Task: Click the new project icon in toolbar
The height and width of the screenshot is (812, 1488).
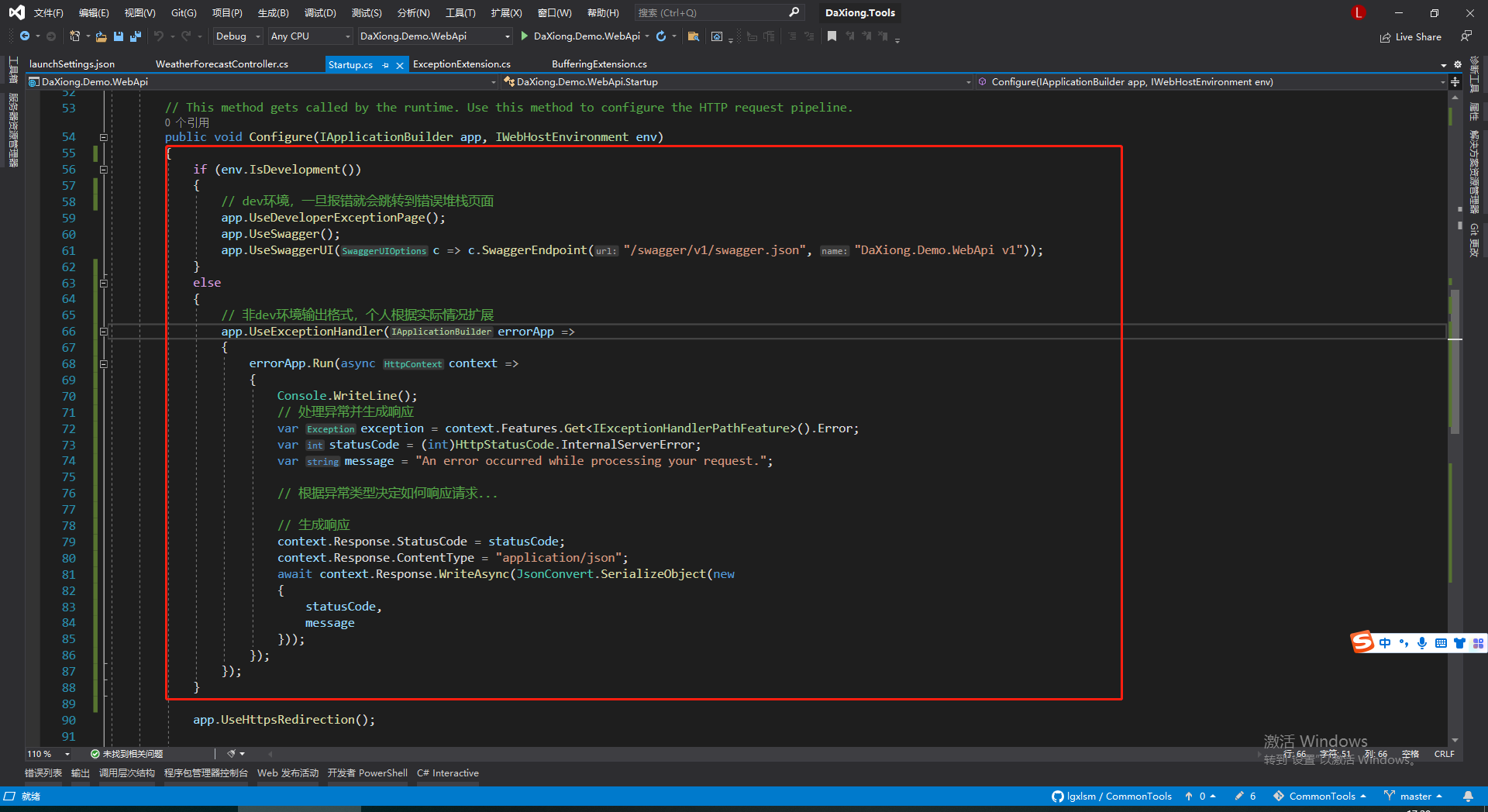Action: [x=74, y=36]
